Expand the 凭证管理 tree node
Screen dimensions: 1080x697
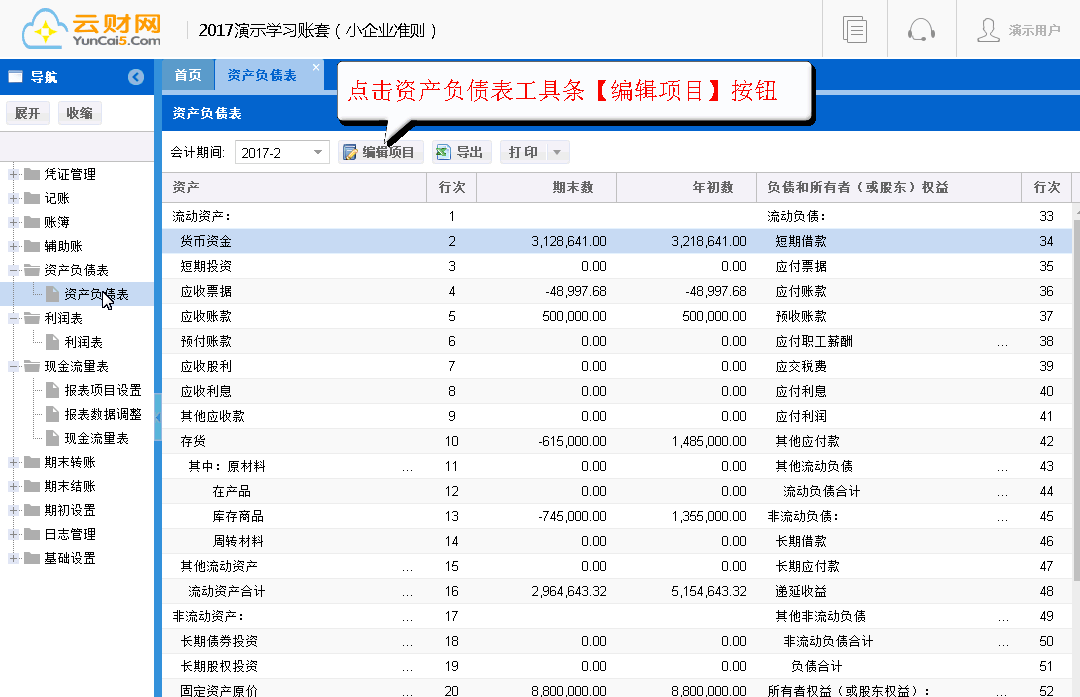click(12, 174)
